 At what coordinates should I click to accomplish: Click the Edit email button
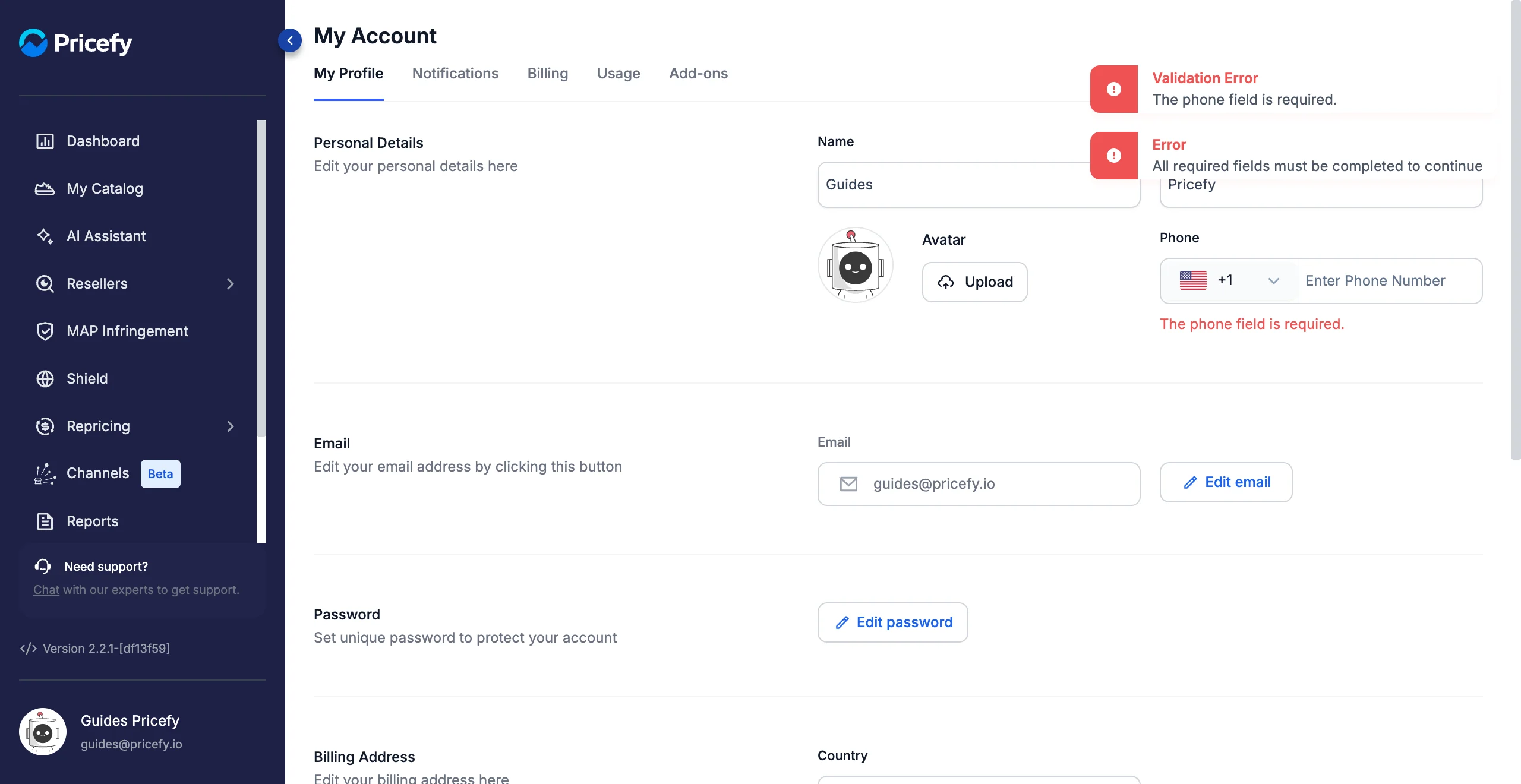pos(1226,482)
